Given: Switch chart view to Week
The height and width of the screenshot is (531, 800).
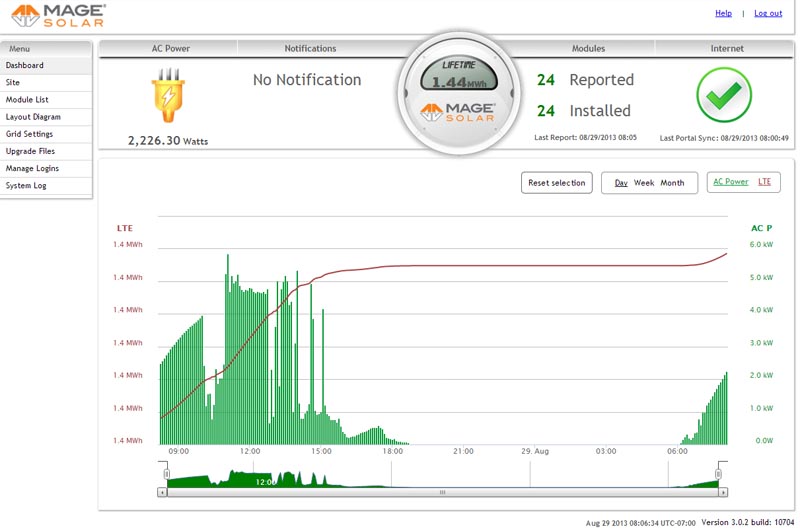Looking at the screenshot, I should coord(644,183).
